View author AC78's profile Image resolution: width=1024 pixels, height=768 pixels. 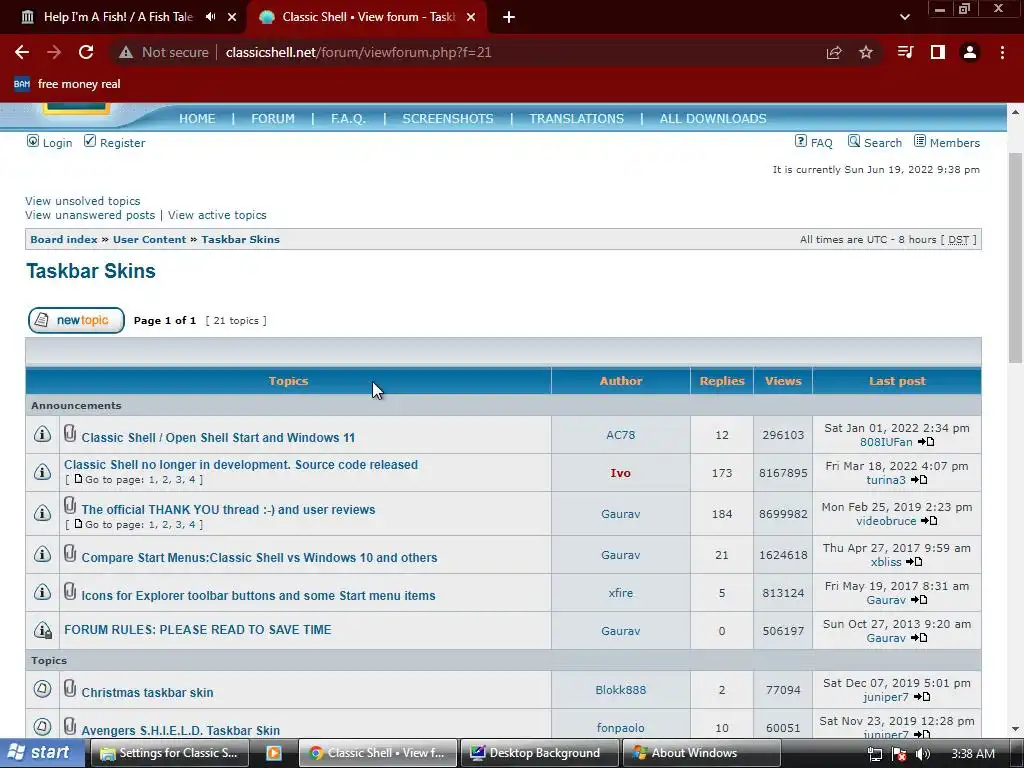coord(620,435)
